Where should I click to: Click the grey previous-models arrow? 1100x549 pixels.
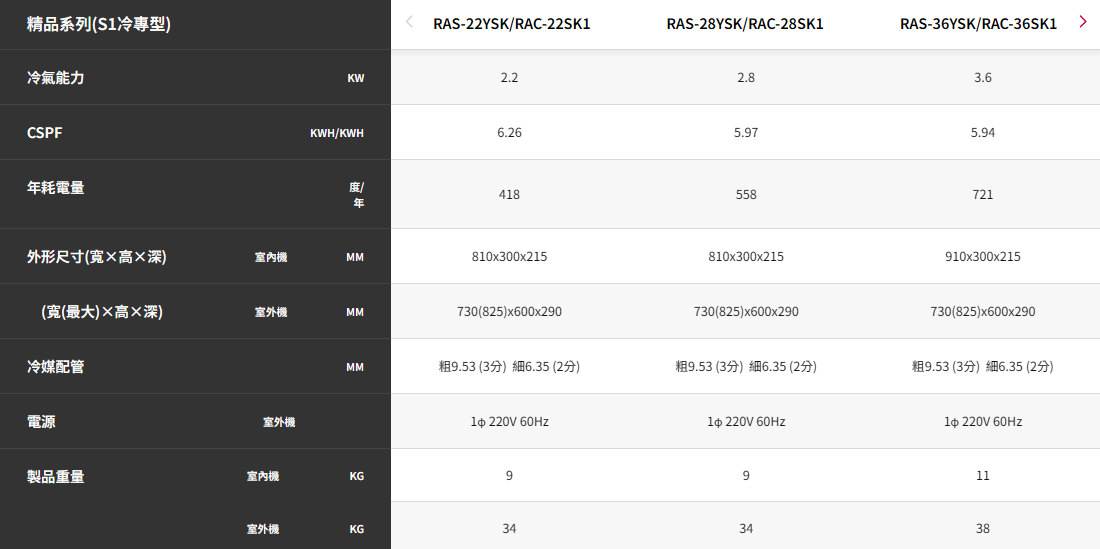point(409,22)
